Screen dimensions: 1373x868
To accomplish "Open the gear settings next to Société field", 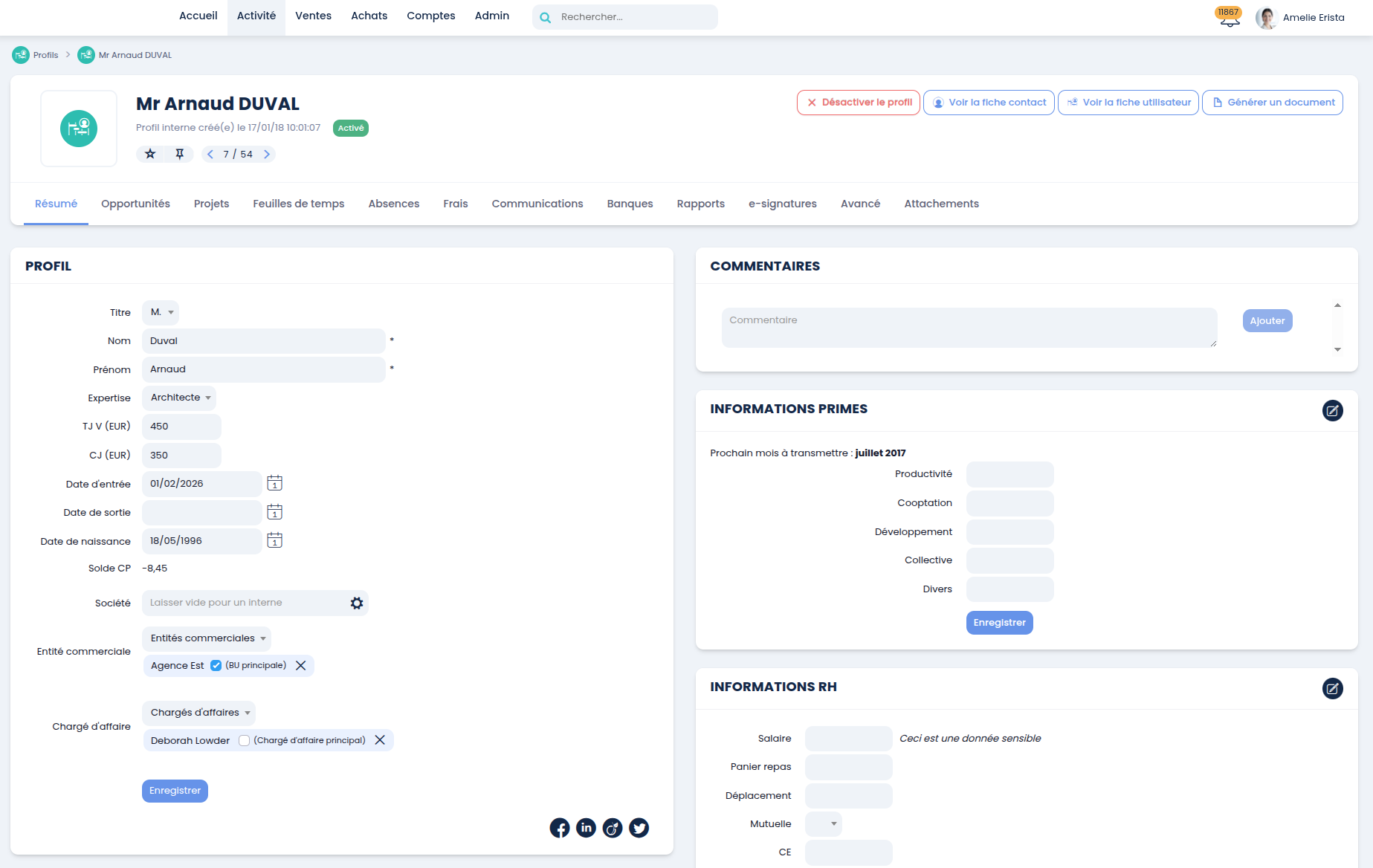I will pos(357,603).
